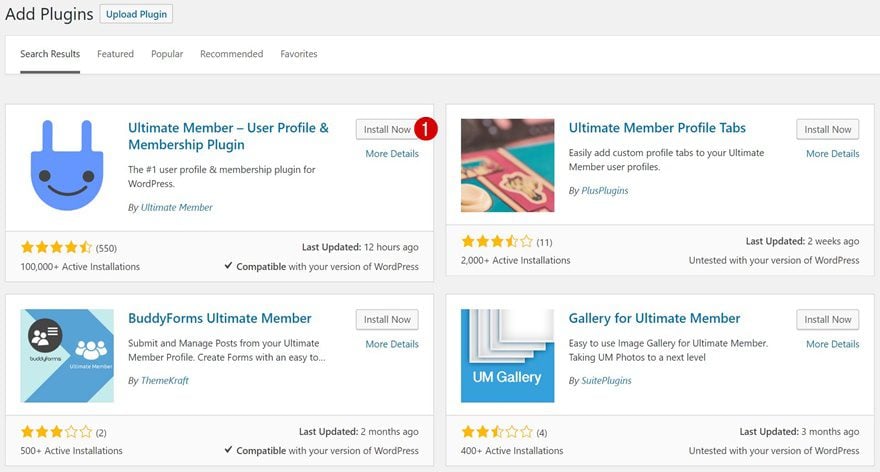The image size is (880, 472).
Task: Click Last Updated: 3 months ago text
Action: click(799, 432)
